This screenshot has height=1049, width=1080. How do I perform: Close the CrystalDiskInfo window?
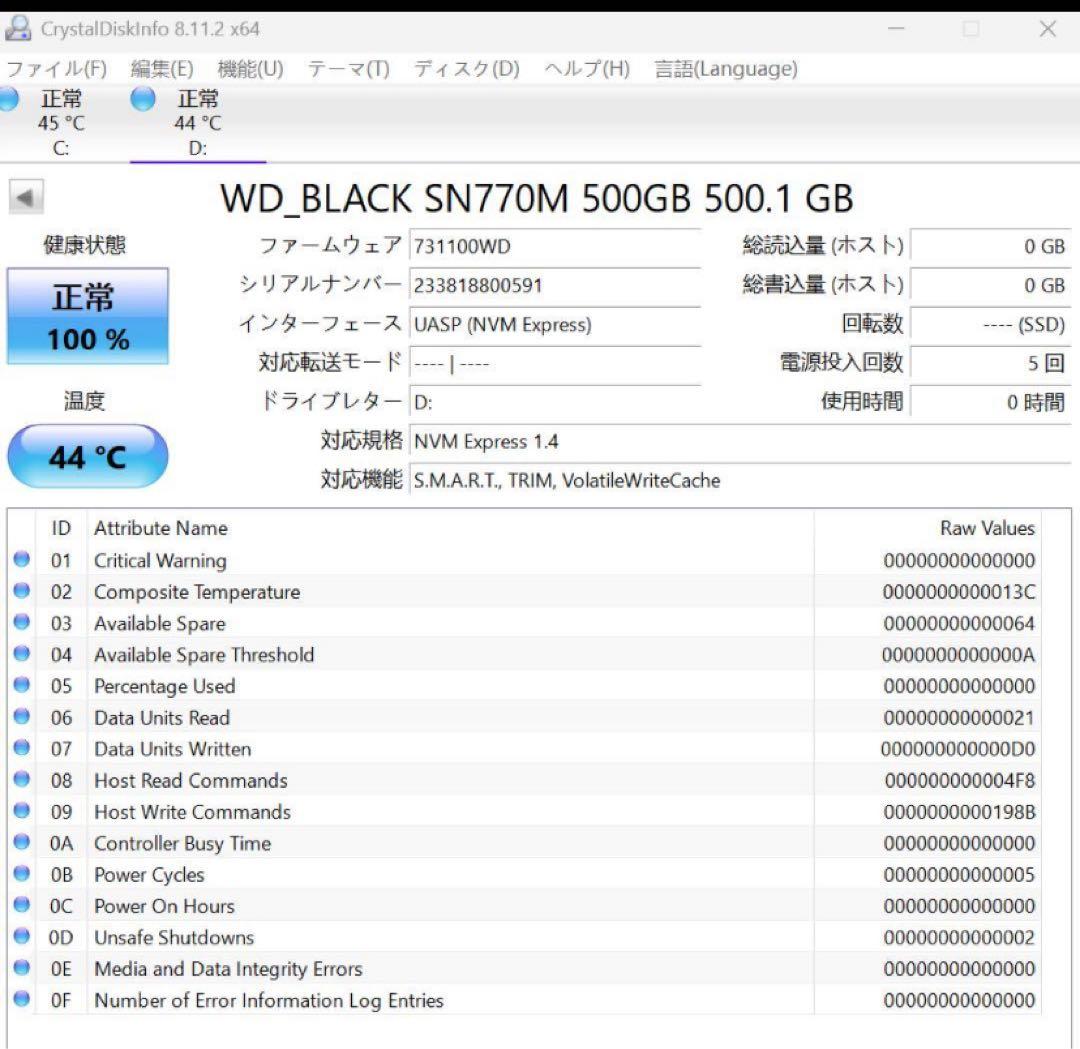point(1048,29)
